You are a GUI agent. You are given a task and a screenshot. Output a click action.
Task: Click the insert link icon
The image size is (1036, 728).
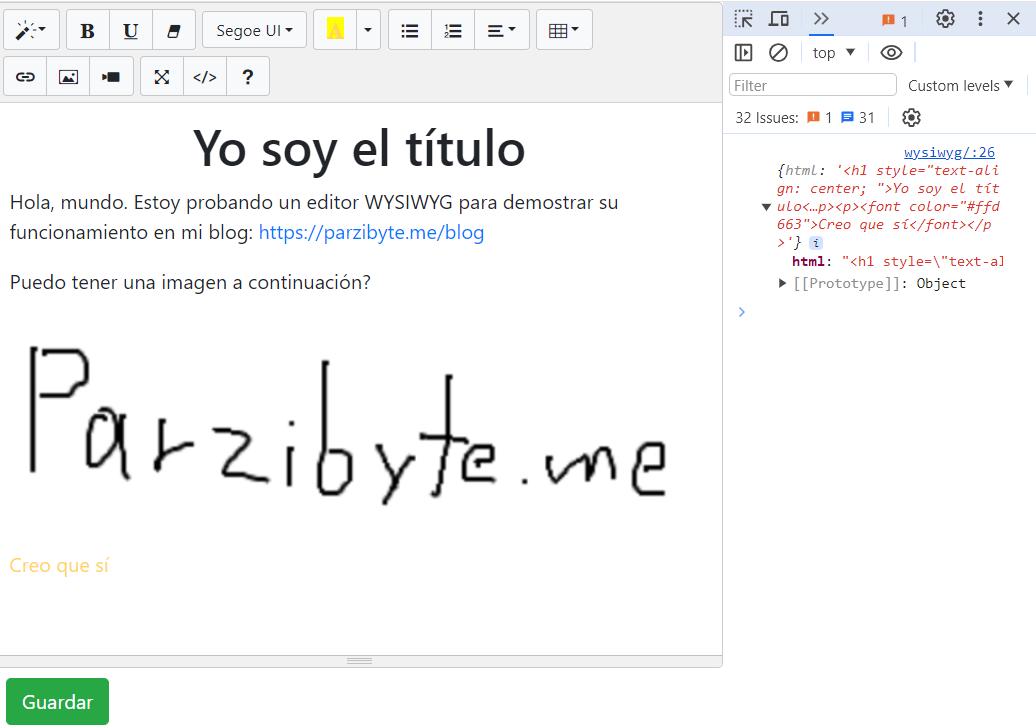(25, 77)
